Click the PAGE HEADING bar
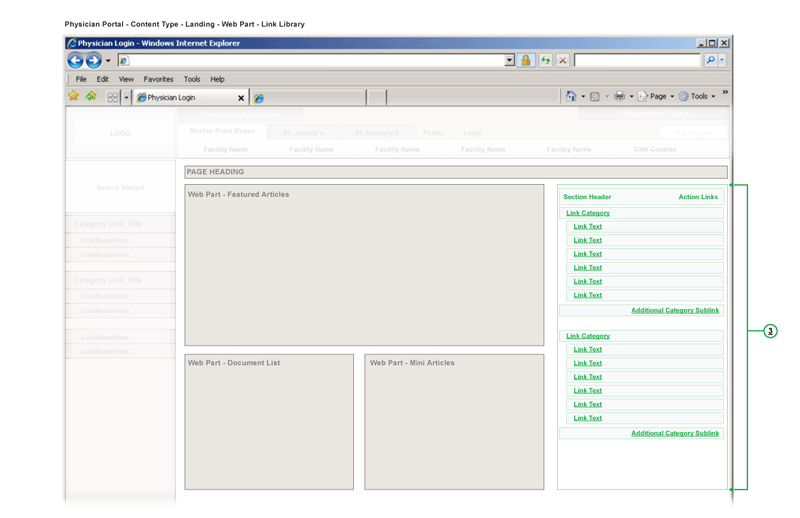 pos(456,172)
